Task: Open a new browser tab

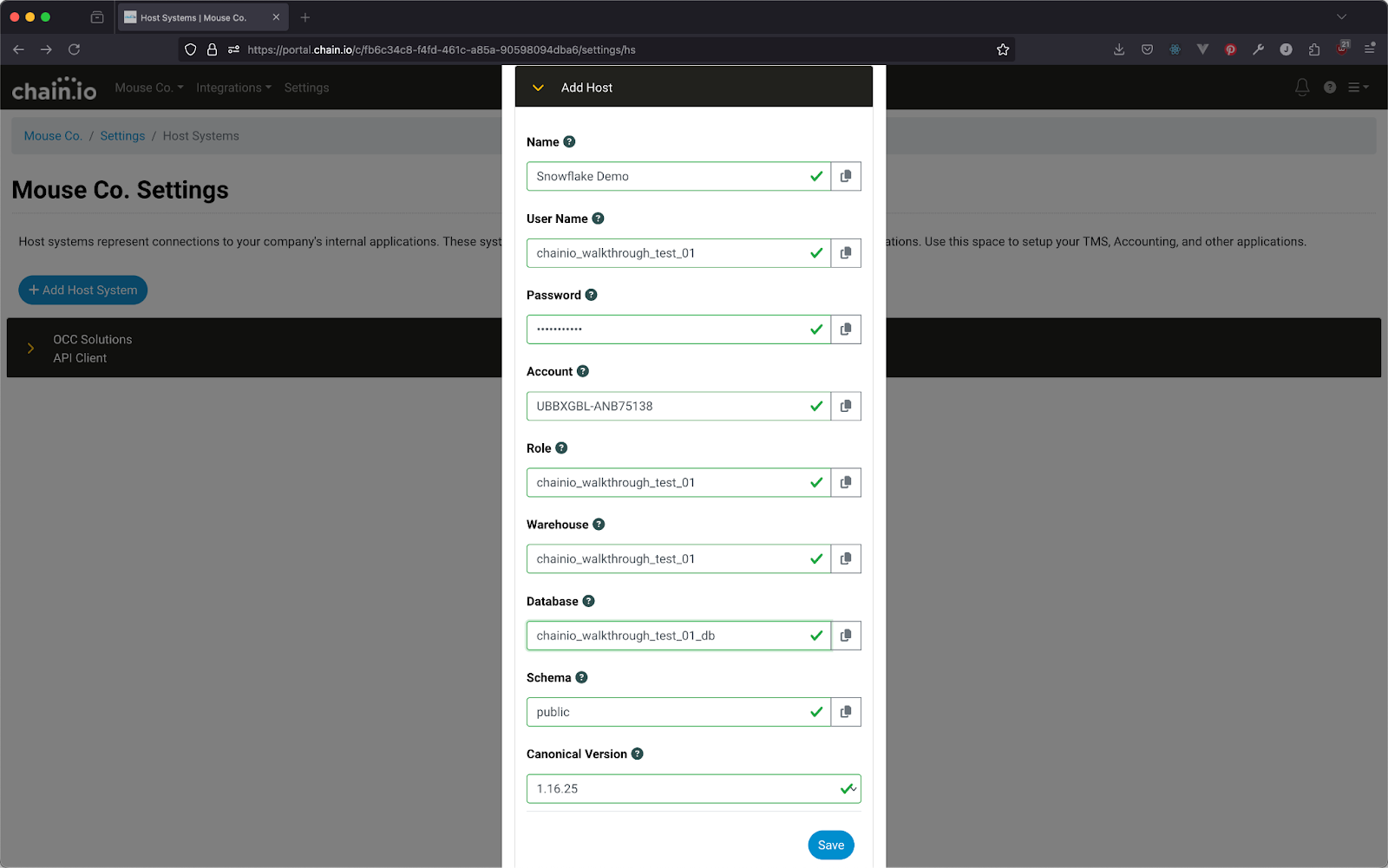Action: [x=305, y=17]
